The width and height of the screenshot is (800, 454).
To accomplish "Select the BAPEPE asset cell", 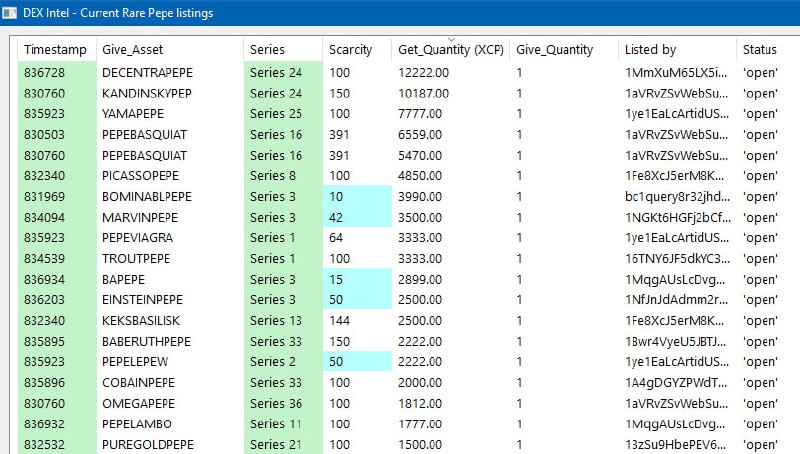I will [x=170, y=279].
